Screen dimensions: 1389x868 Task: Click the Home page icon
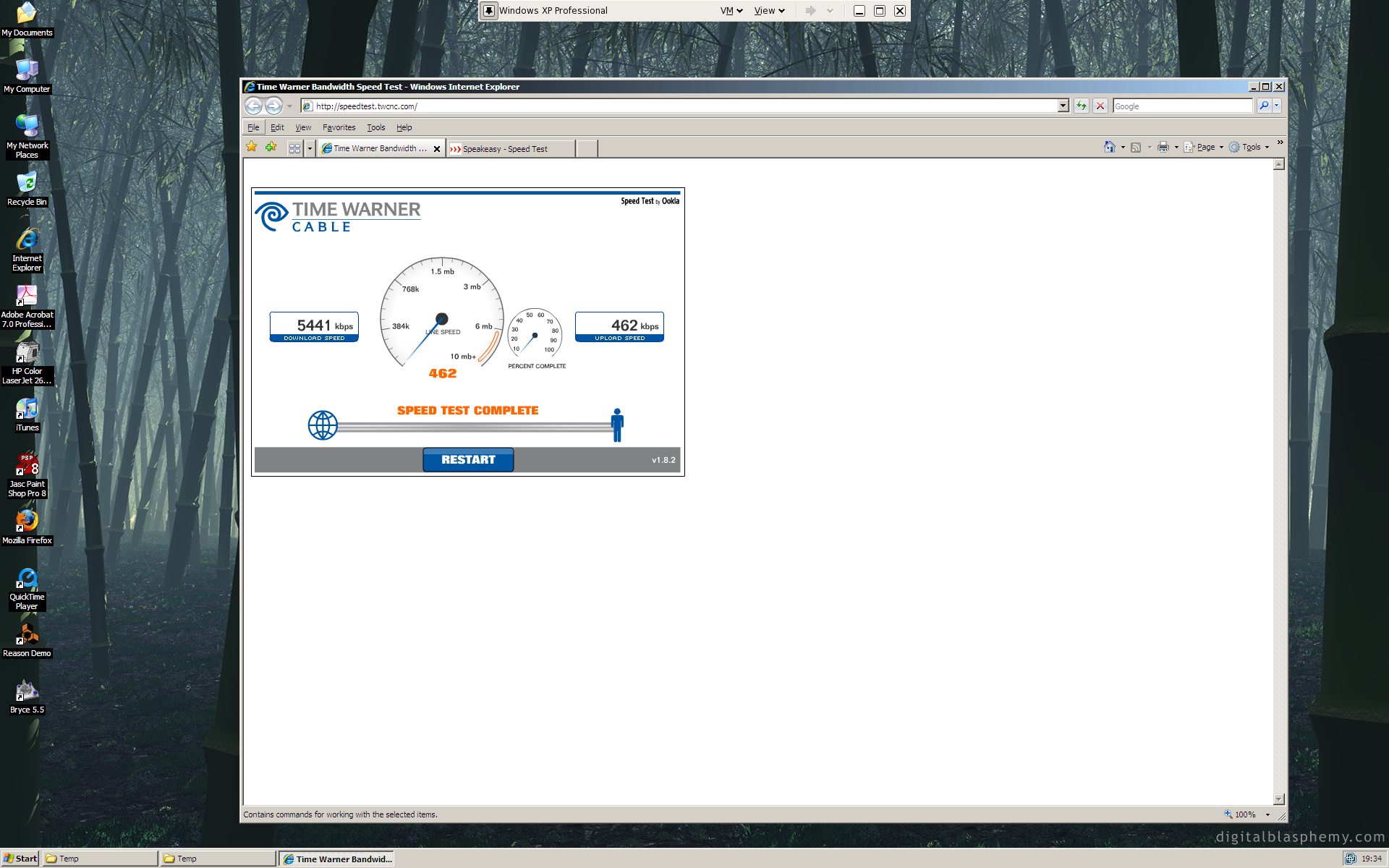[1109, 147]
